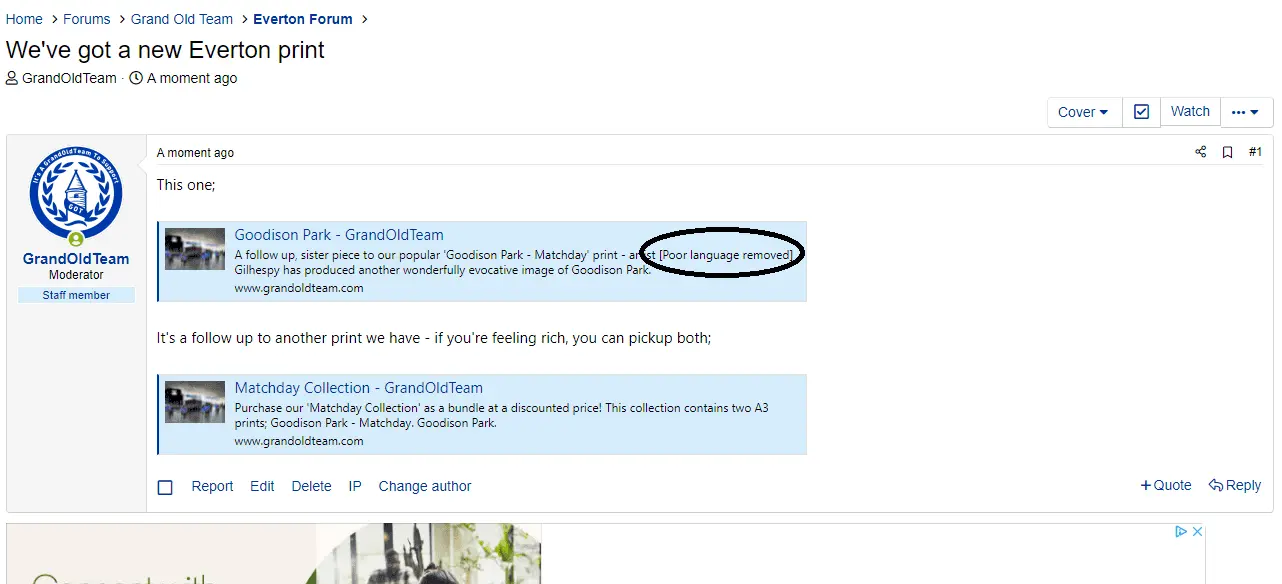Close the ad with the X icon
The image size is (1282, 584).
1196,532
